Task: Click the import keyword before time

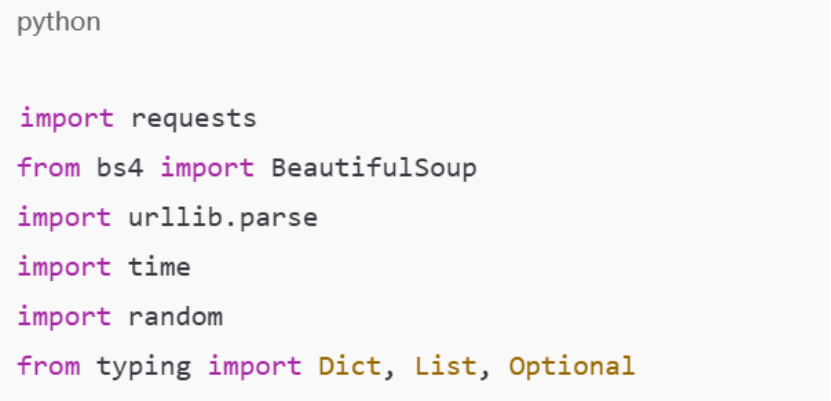Action: pyautogui.click(x=64, y=267)
